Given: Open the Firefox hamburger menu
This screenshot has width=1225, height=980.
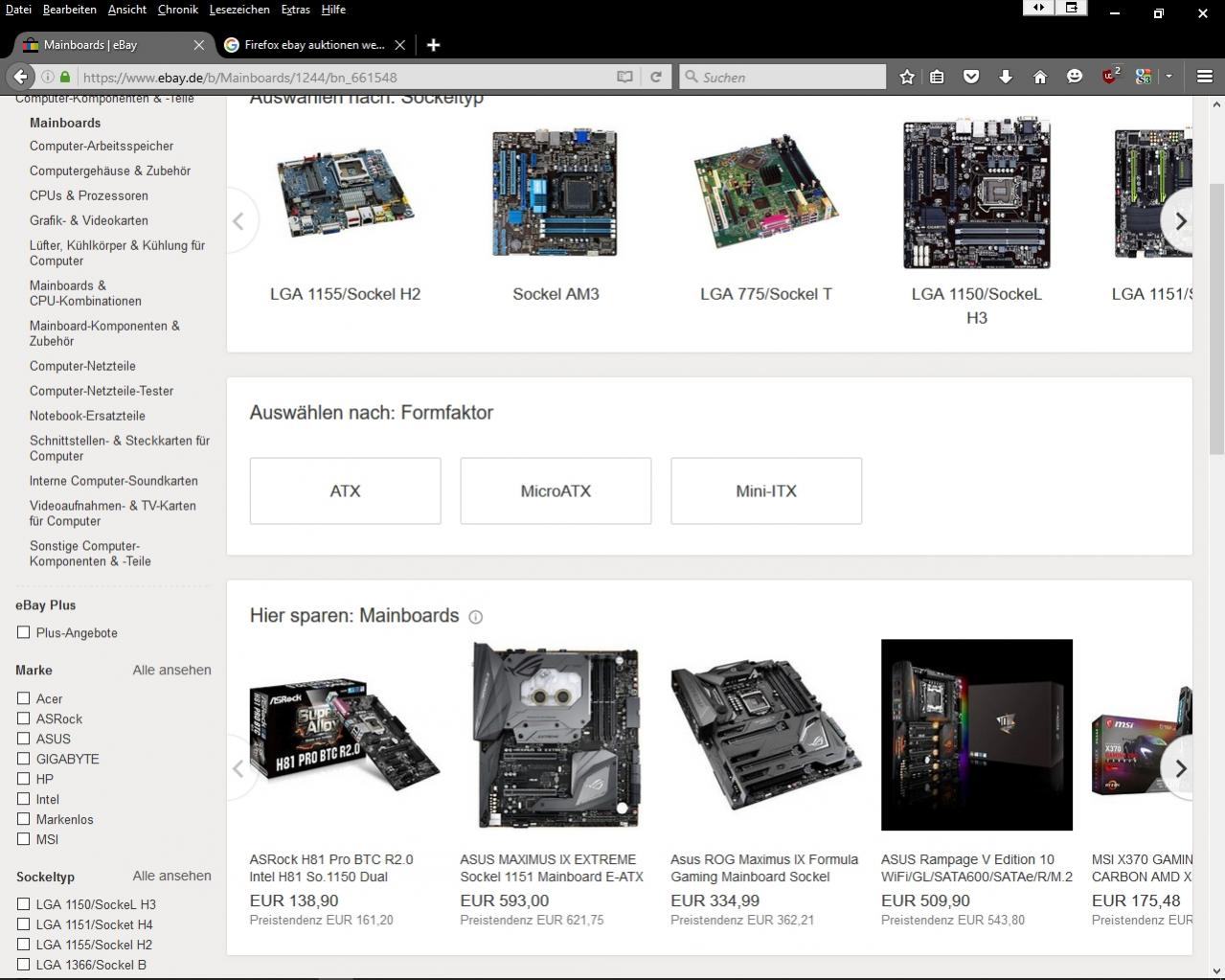Looking at the screenshot, I should pos(1205,77).
